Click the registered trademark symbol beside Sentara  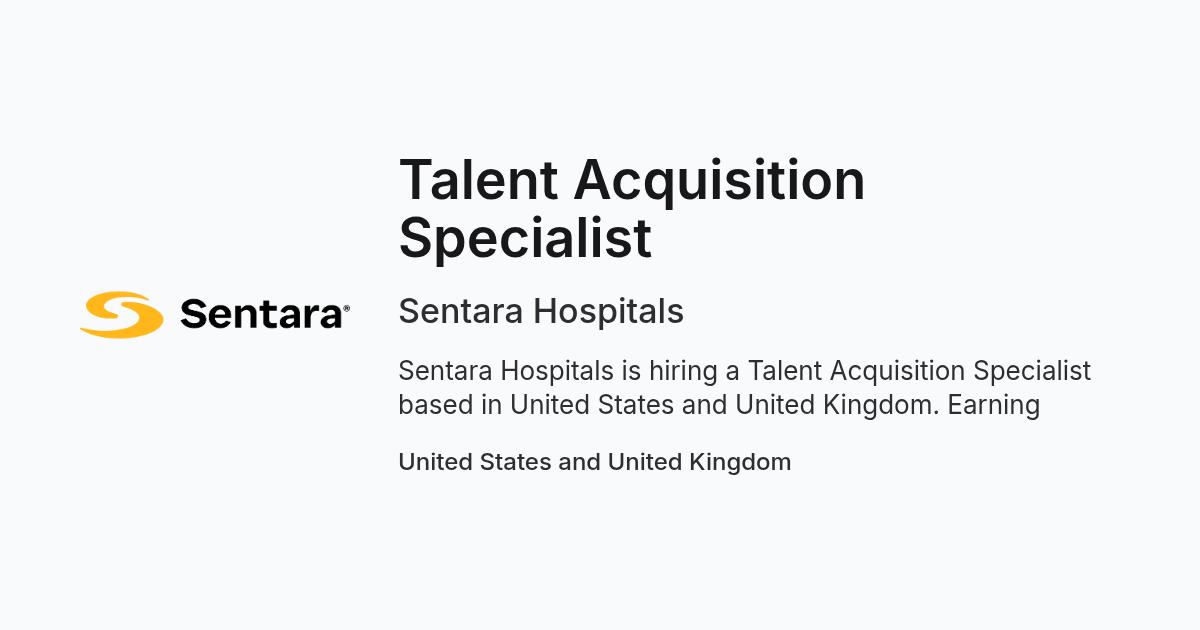(346, 310)
